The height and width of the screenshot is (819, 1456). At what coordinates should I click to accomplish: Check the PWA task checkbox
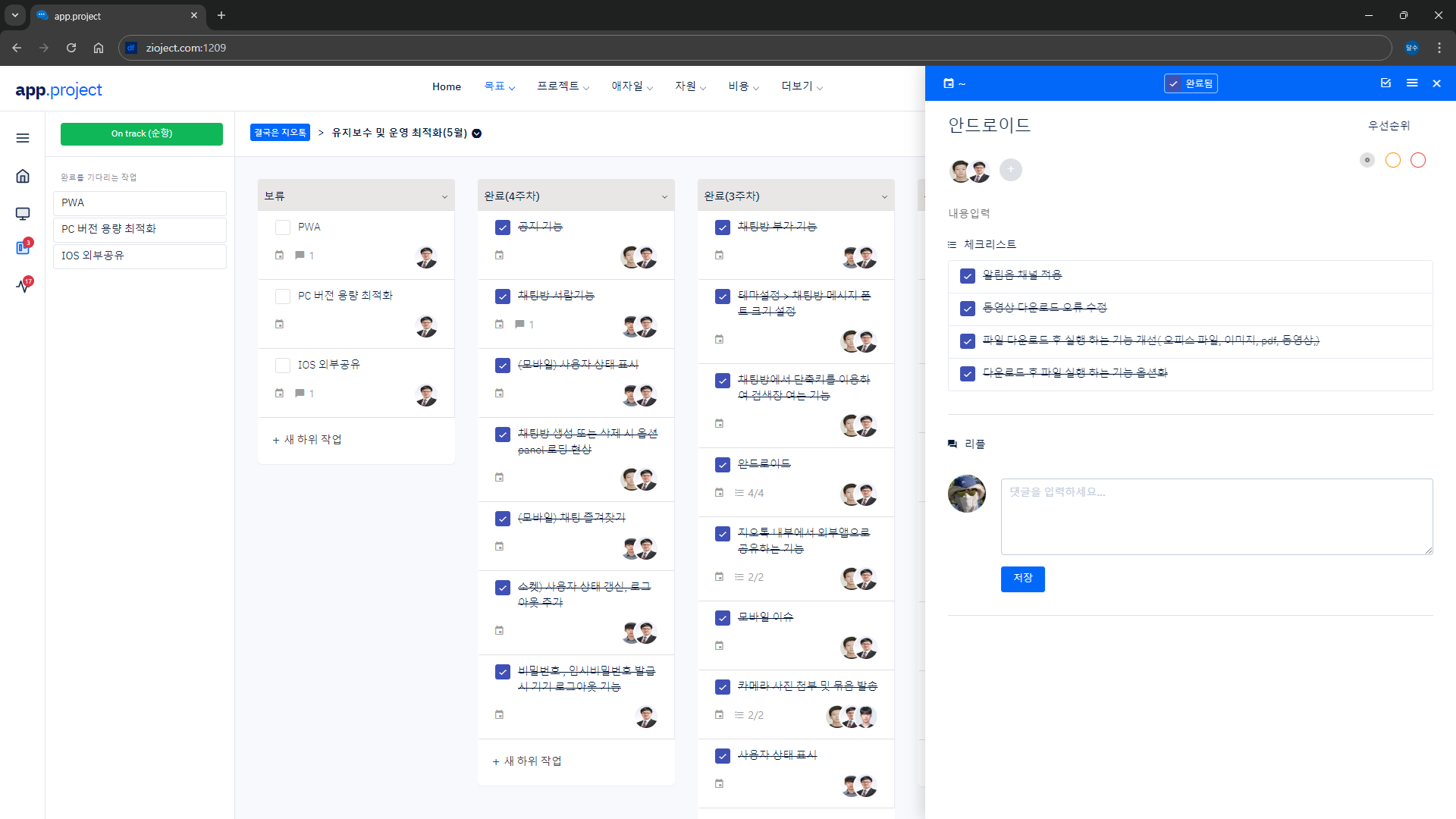pos(283,227)
